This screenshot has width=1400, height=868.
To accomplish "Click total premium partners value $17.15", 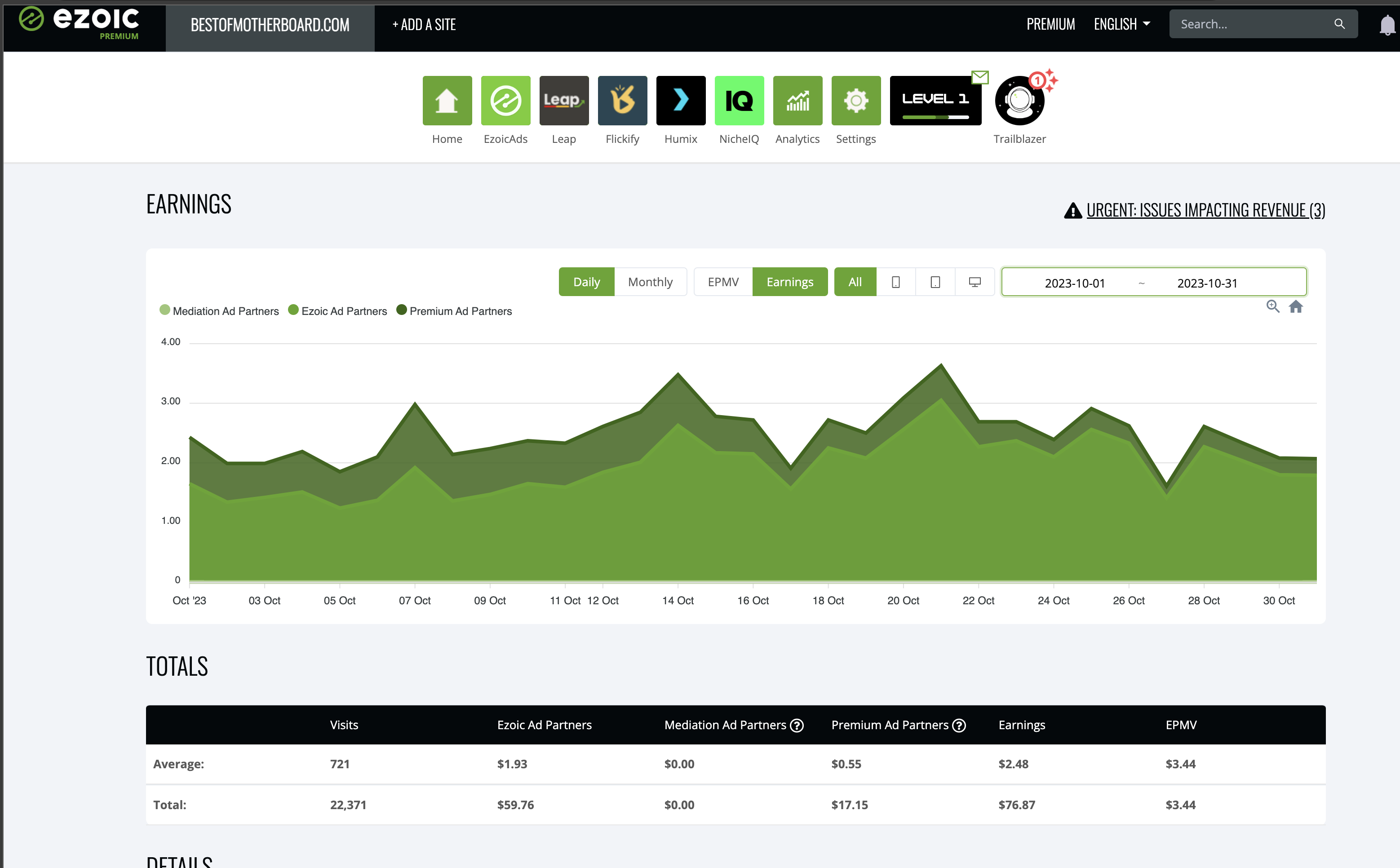I will 850,805.
